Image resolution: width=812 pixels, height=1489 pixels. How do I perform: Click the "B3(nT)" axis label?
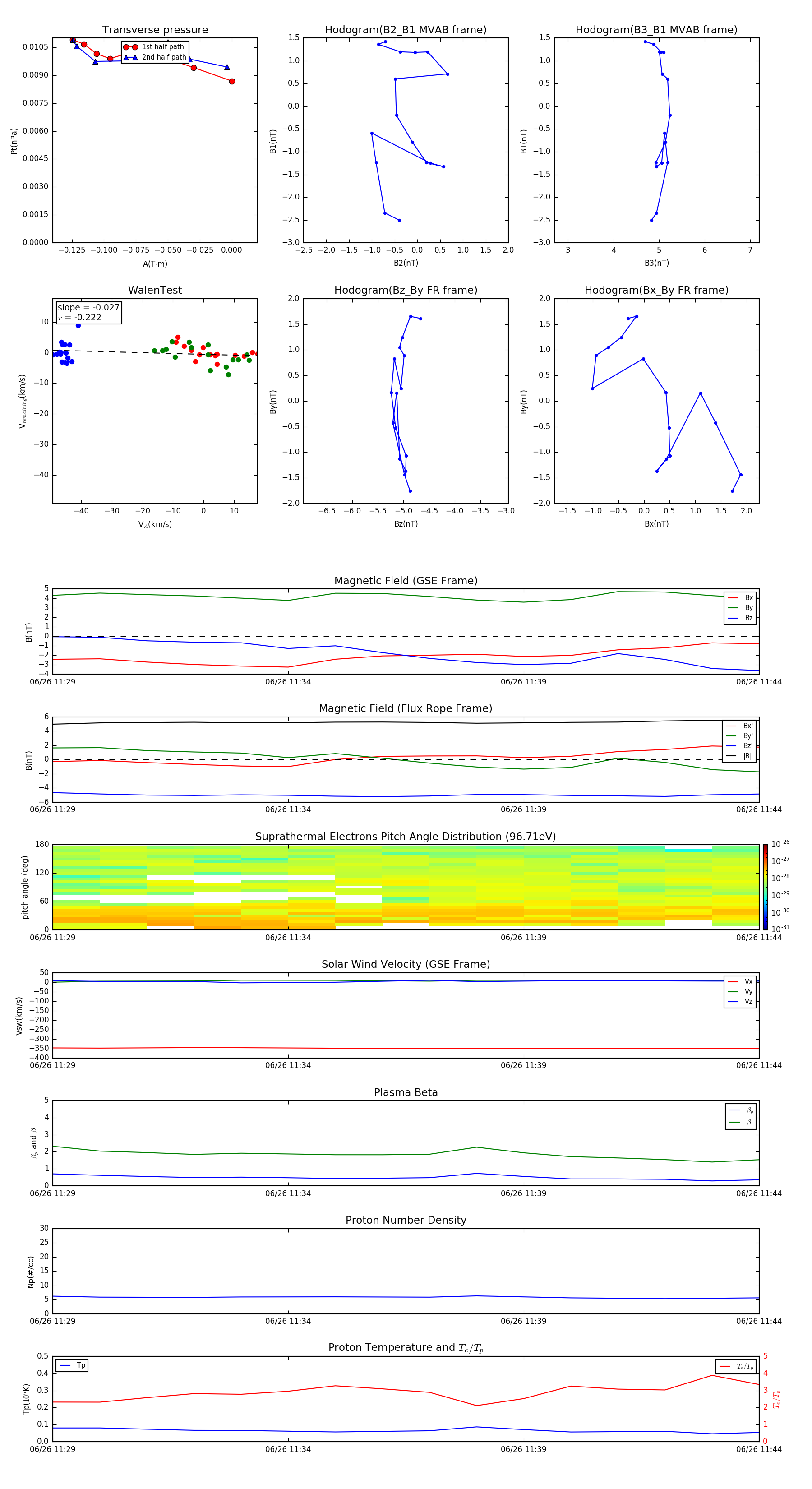point(656,263)
